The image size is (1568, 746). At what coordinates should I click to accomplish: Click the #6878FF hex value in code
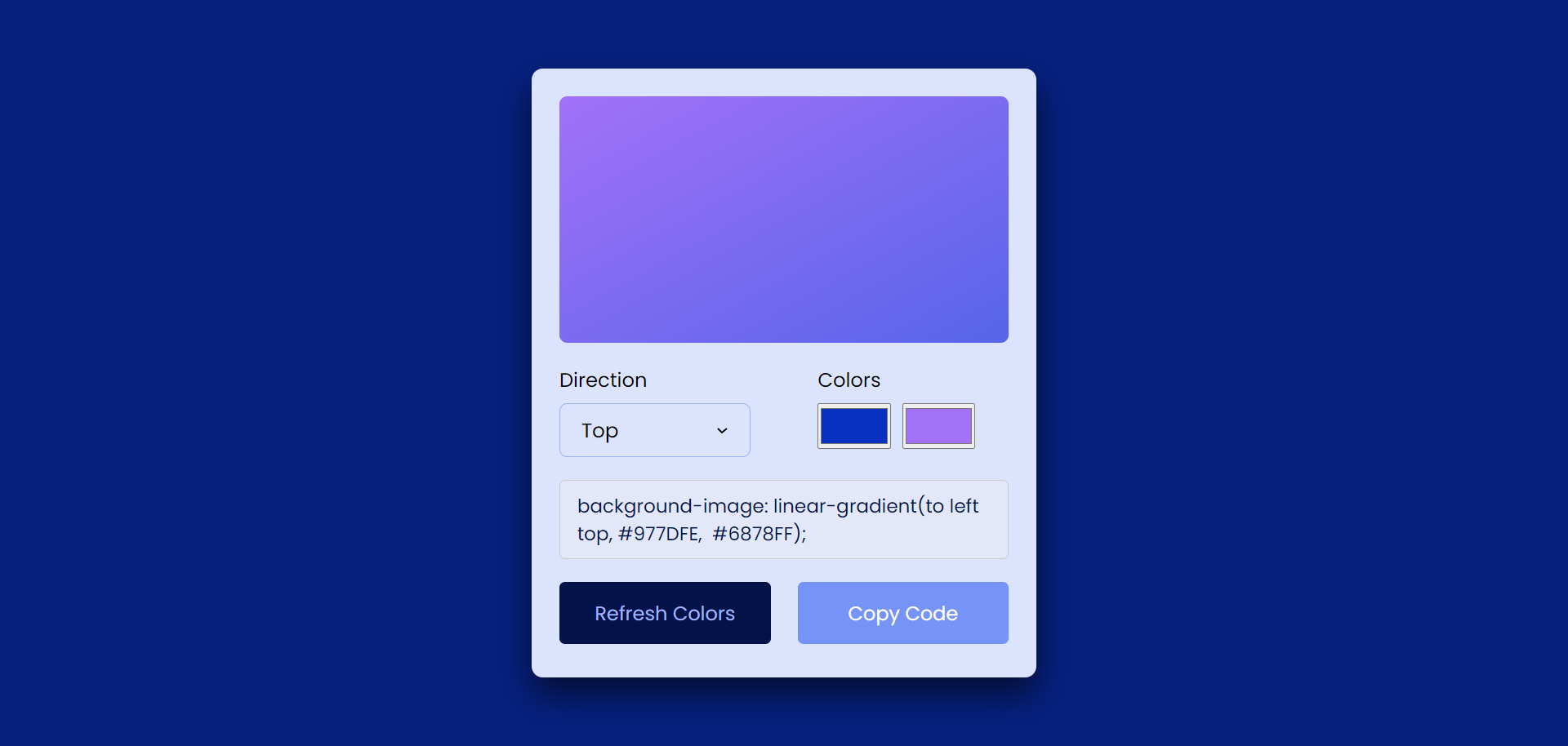tap(753, 534)
